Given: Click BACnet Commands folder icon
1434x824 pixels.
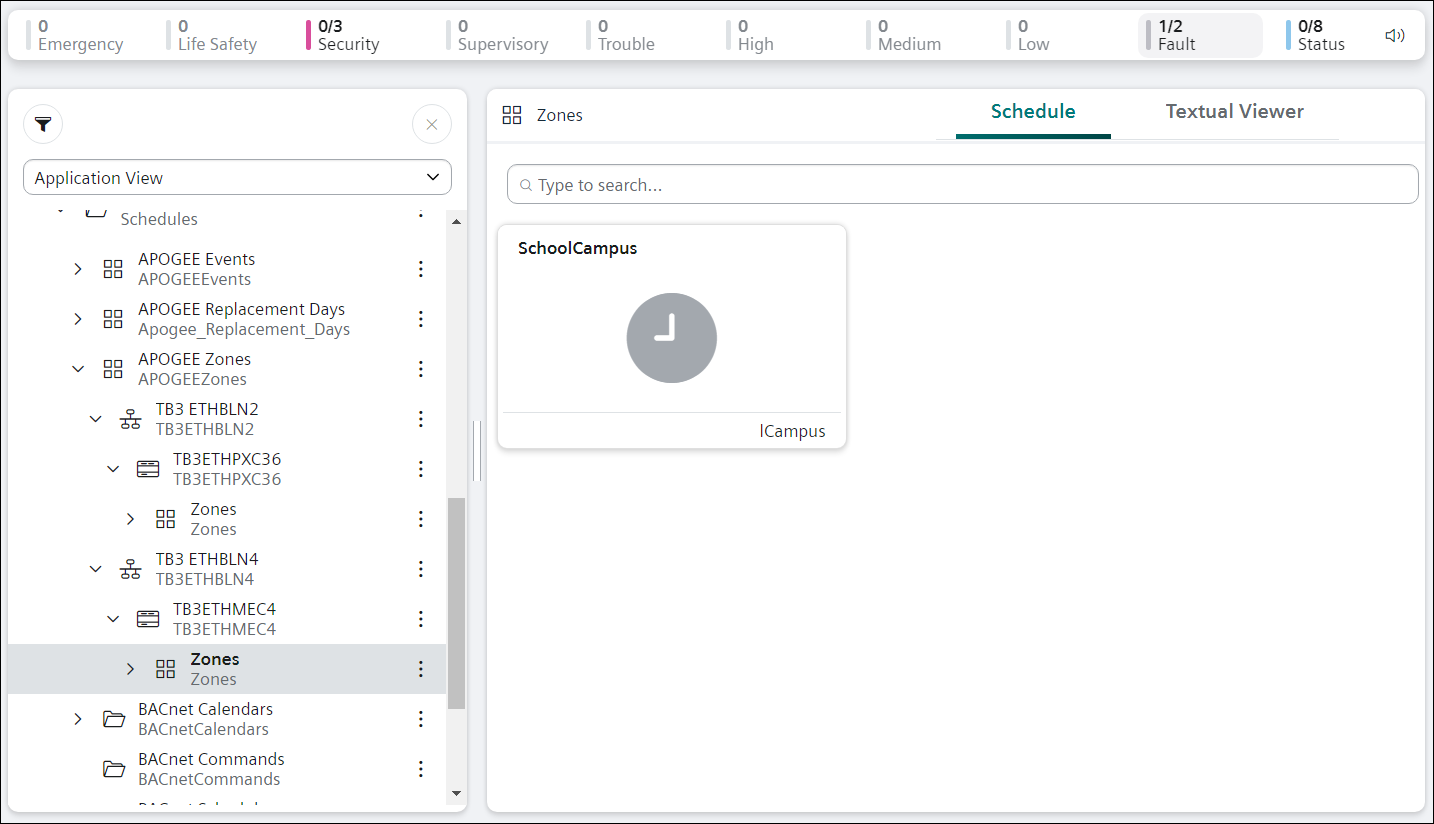Looking at the screenshot, I should click(x=114, y=769).
